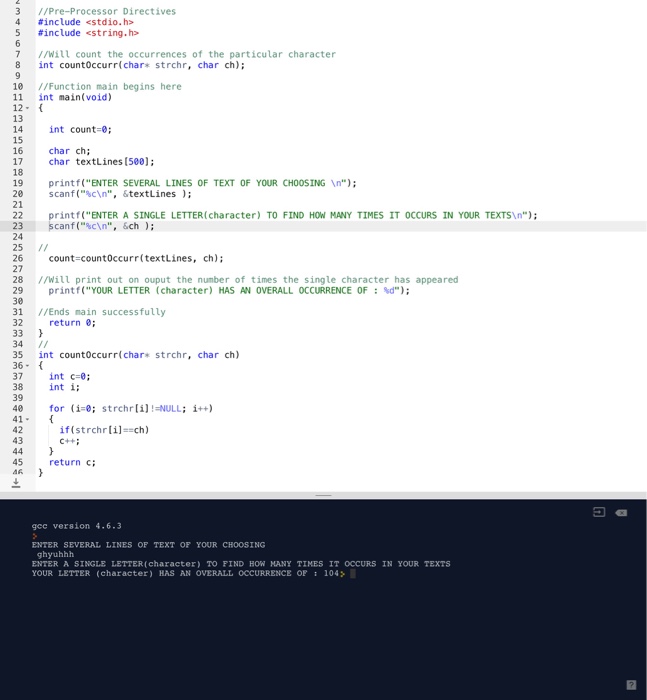Click the divider handle between editor and console
Screen dimensions: 647x700
pyautogui.click(x=323, y=495)
